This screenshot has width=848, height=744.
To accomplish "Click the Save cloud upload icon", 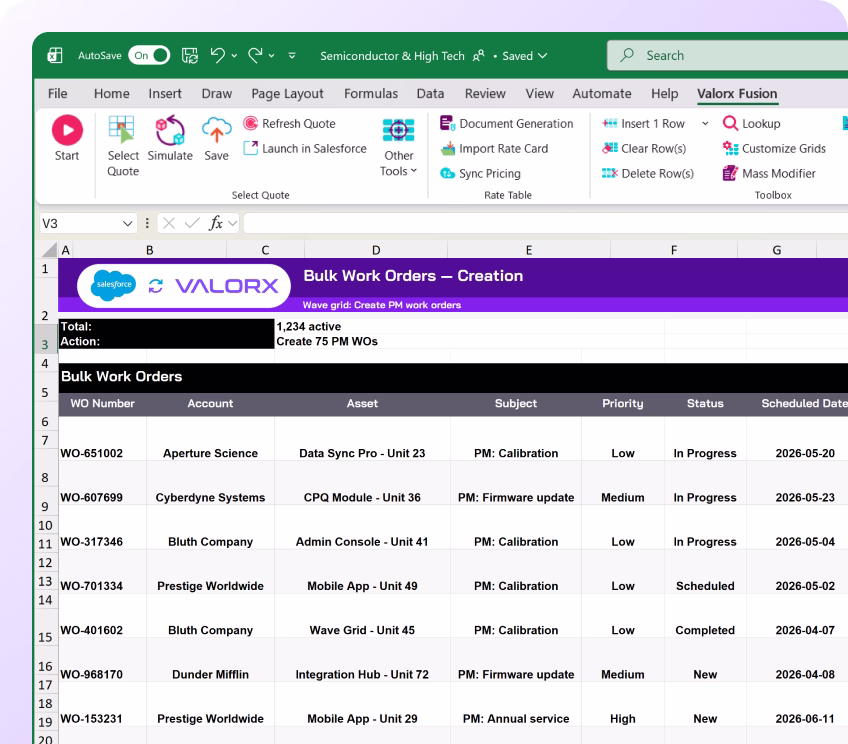I will click(x=216, y=130).
